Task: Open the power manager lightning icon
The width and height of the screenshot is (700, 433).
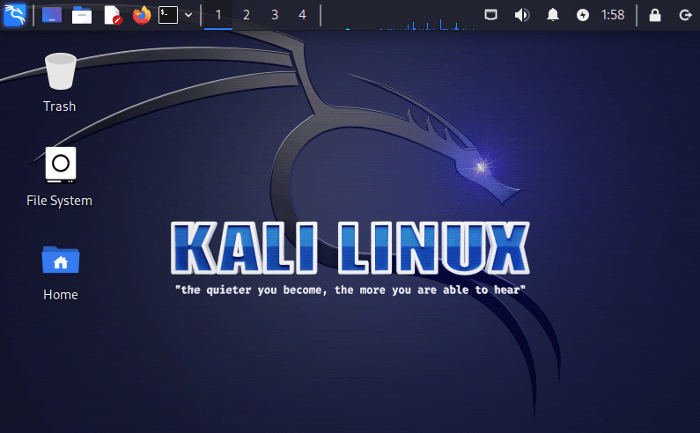Action: point(583,15)
